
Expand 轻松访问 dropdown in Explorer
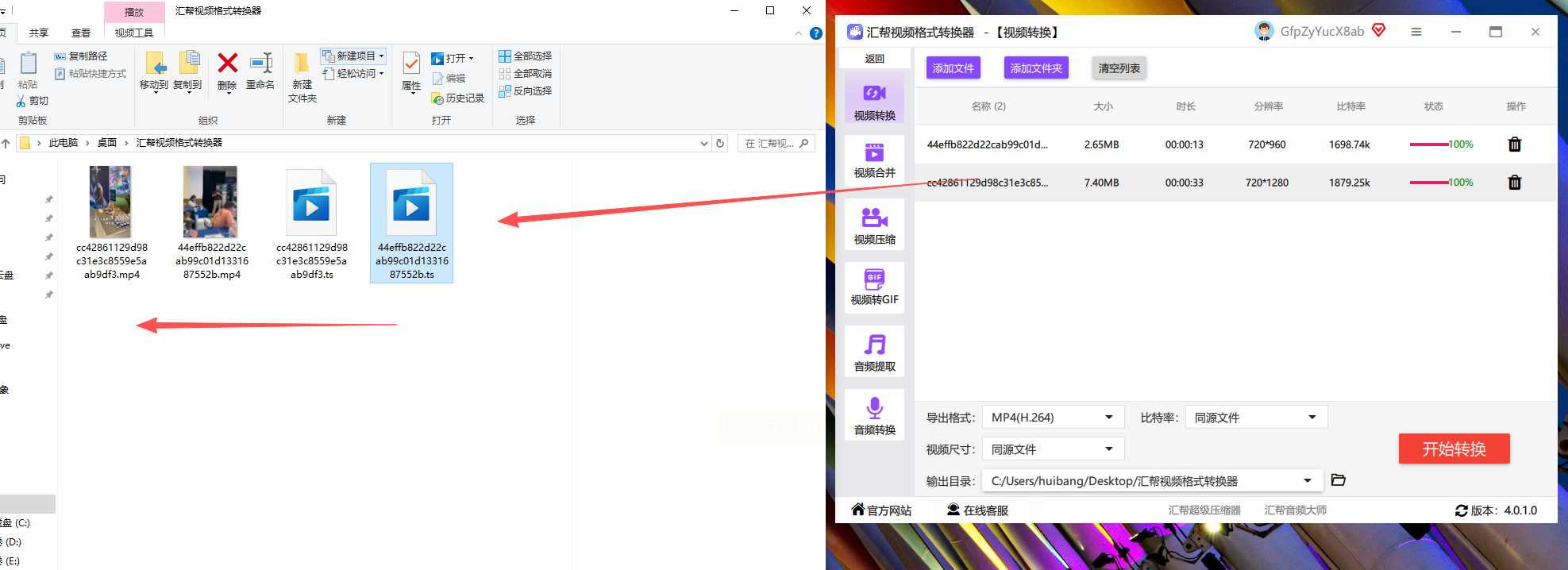(x=382, y=74)
